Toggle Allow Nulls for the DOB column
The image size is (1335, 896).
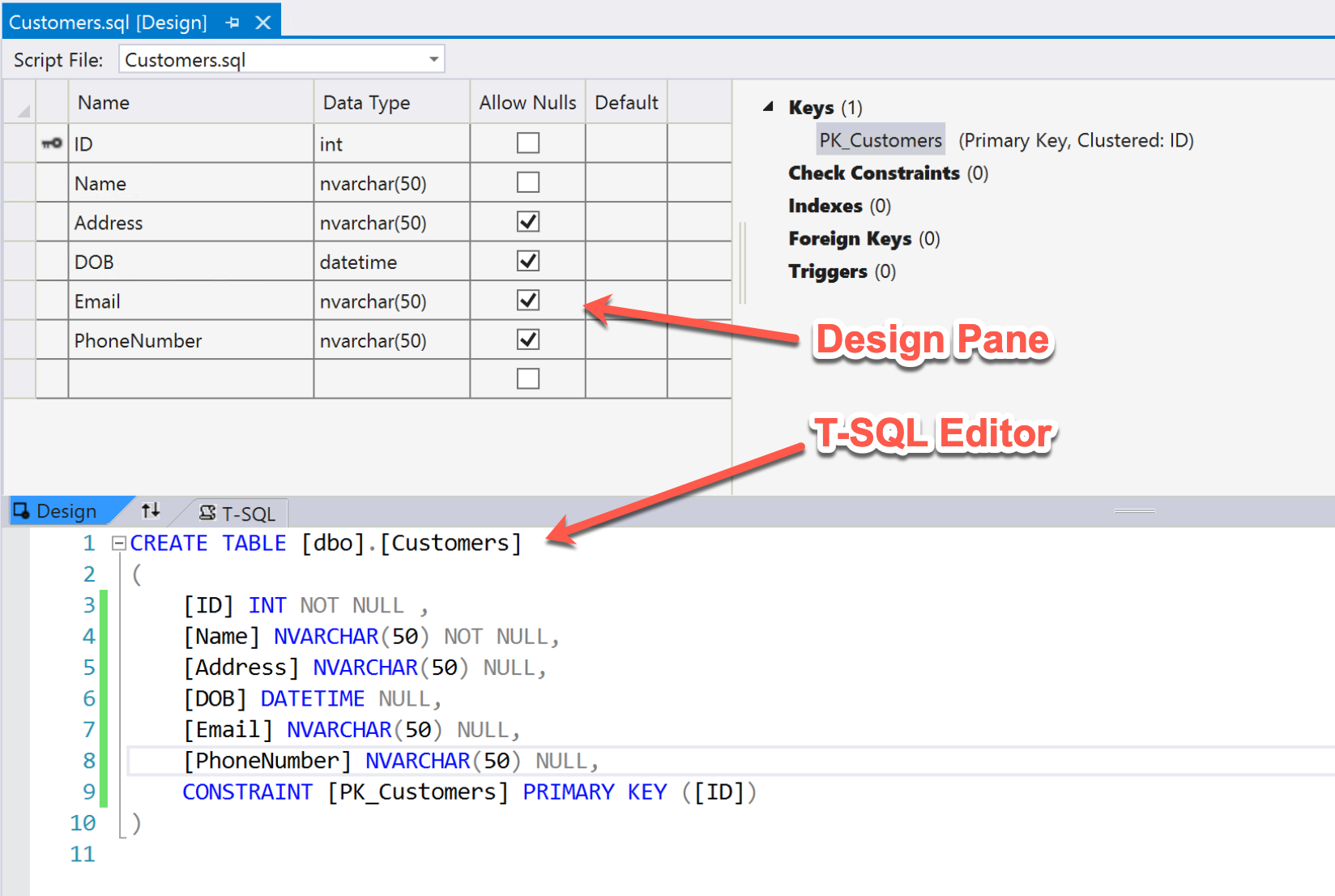coord(527,261)
